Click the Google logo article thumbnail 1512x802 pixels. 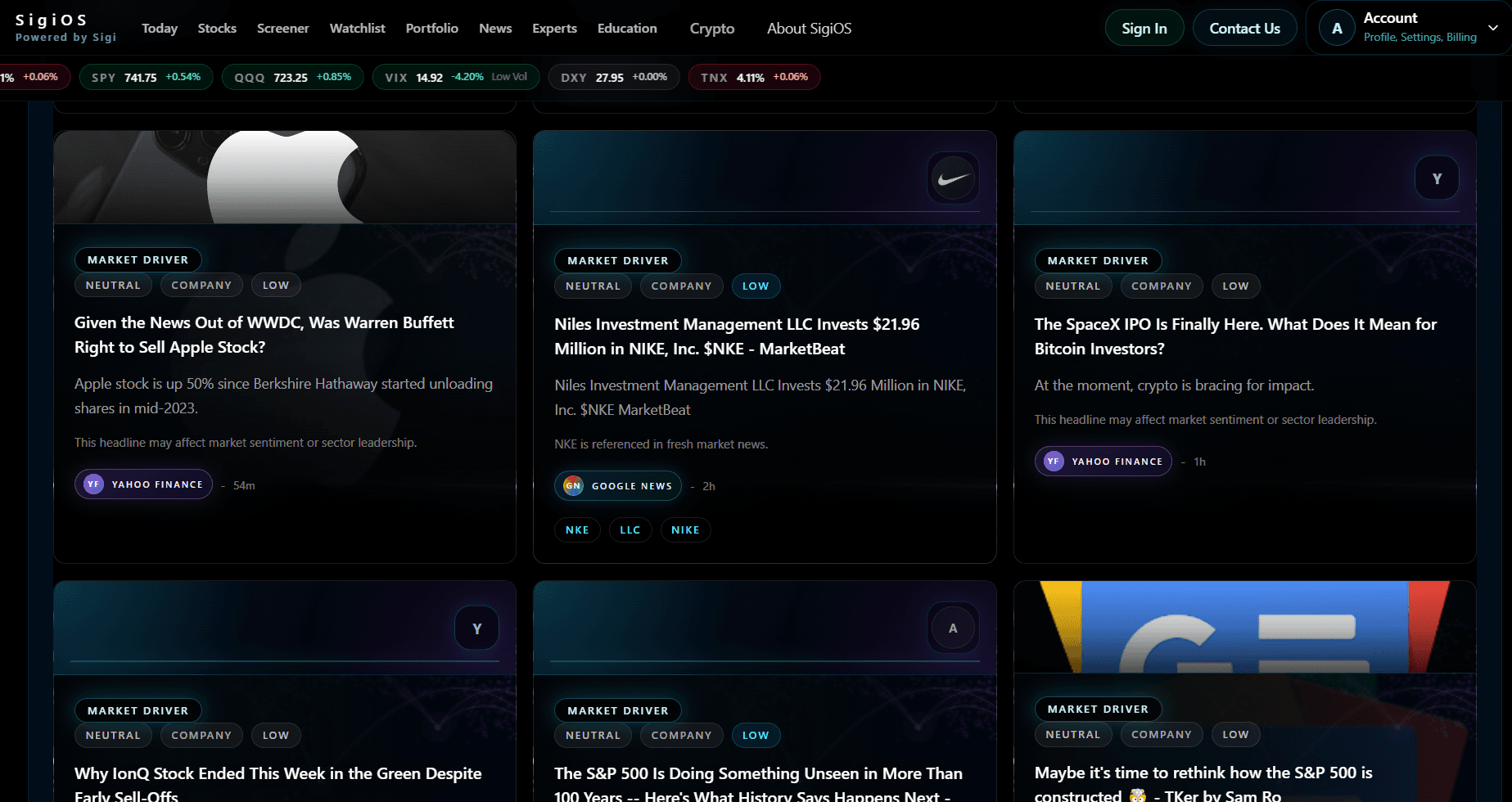[x=1244, y=627]
